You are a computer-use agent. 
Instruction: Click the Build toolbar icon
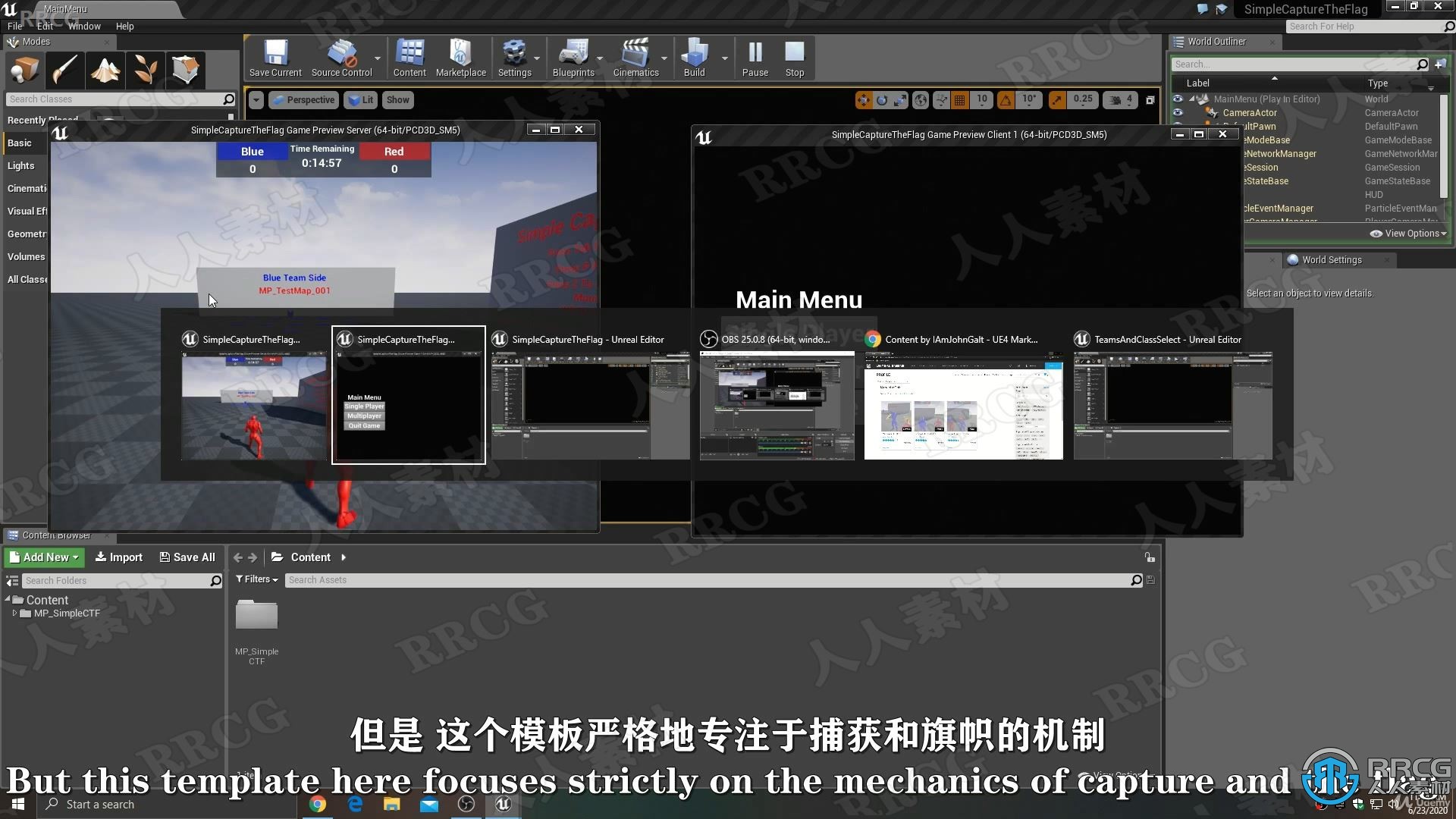[x=694, y=58]
